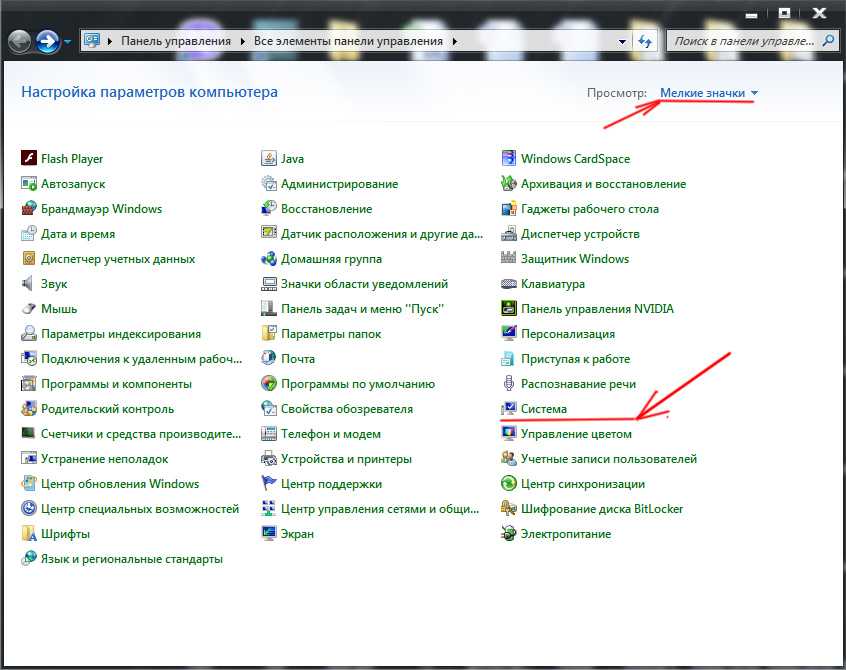Open Свойства обозревателя link

click(347, 408)
